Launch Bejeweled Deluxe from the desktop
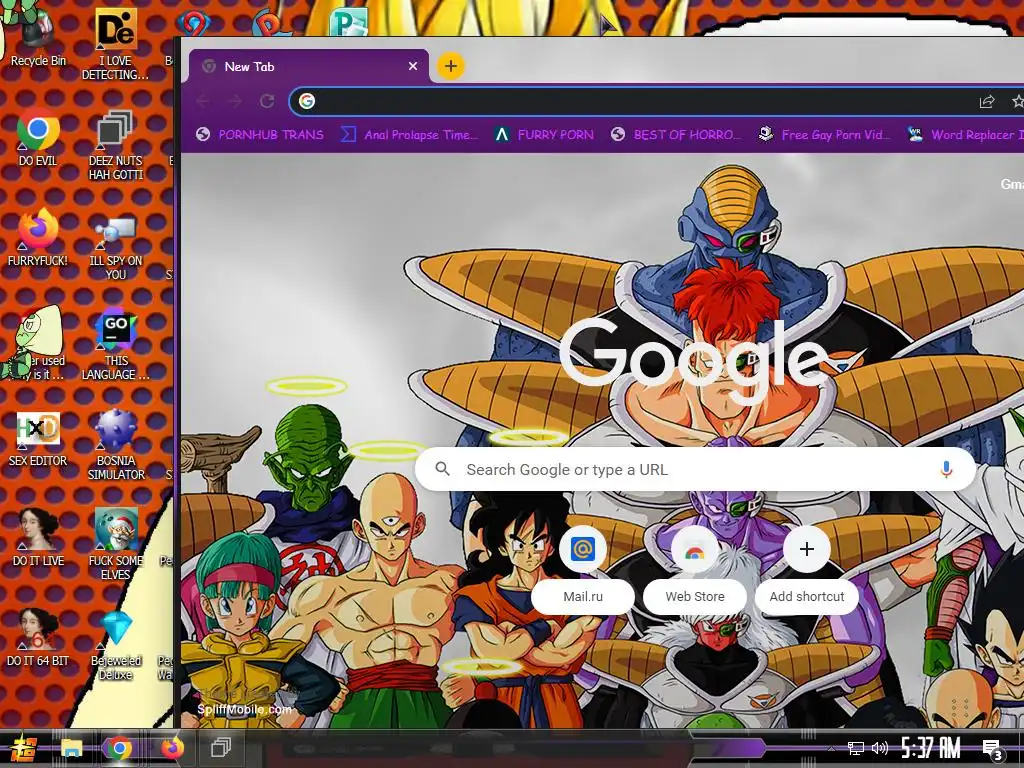1024x768 pixels. pyautogui.click(x=116, y=645)
